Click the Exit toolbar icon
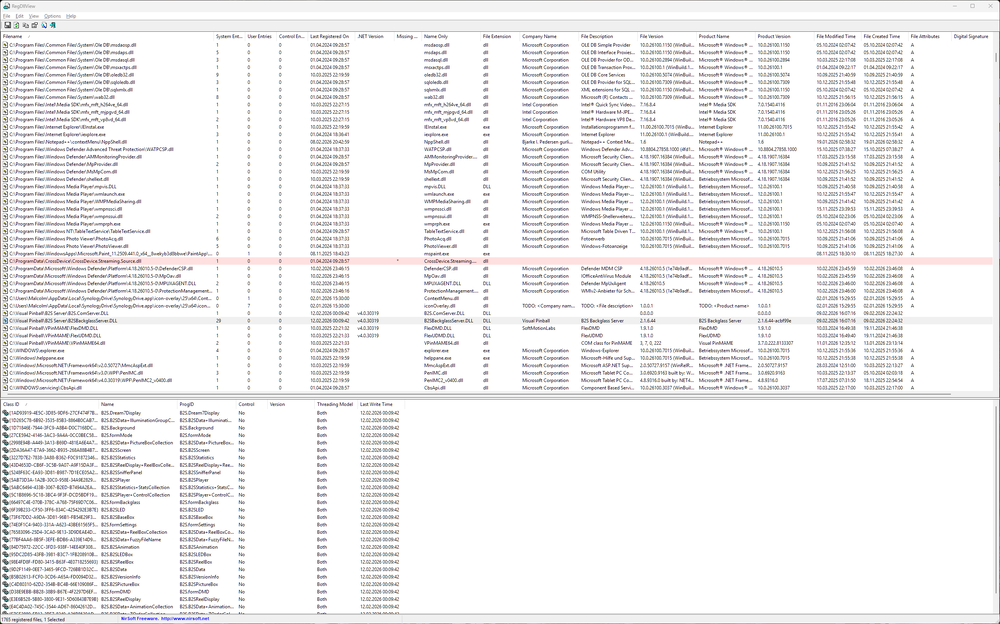 [53, 25]
